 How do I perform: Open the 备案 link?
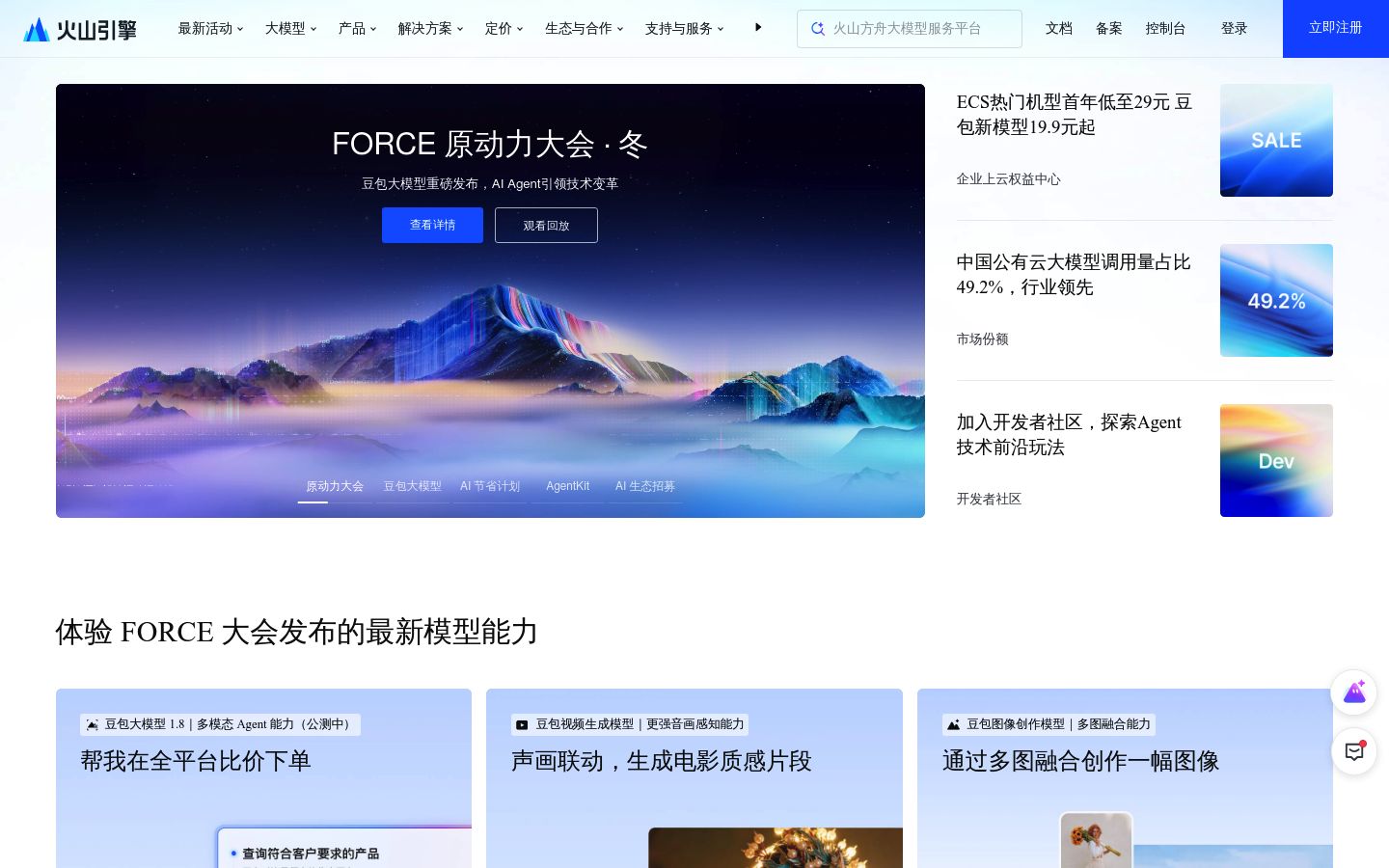[x=1109, y=29]
